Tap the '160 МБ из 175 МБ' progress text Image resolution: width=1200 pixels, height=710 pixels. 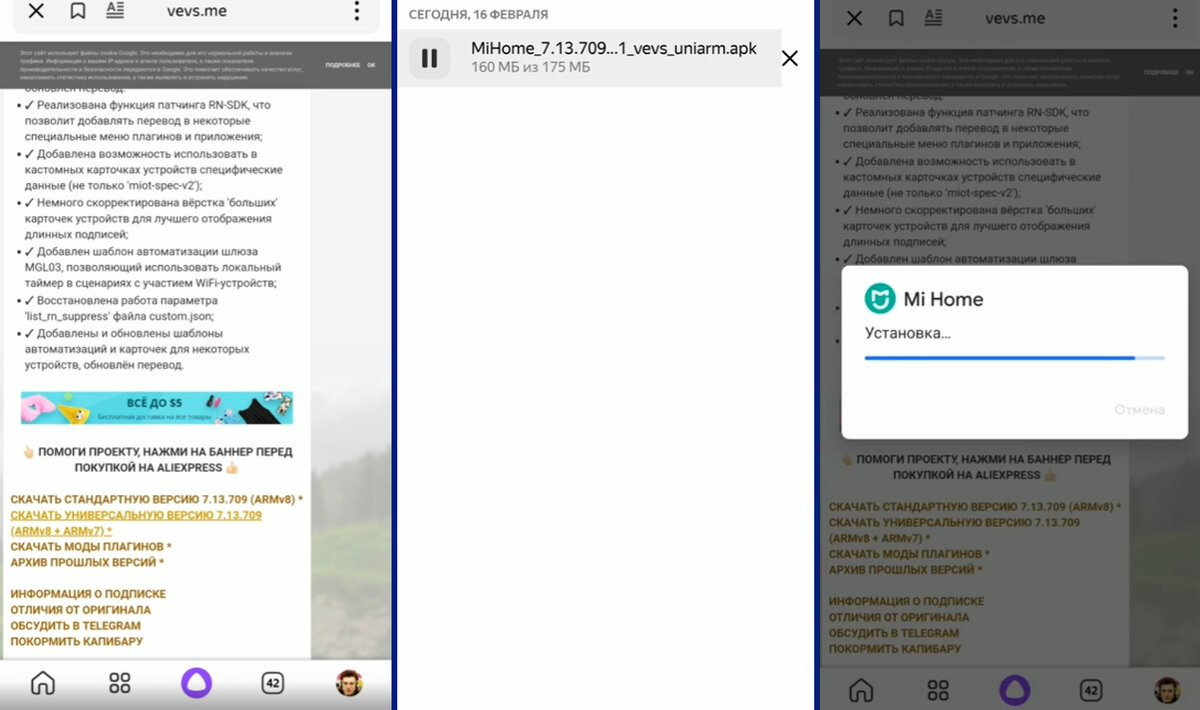[530, 68]
